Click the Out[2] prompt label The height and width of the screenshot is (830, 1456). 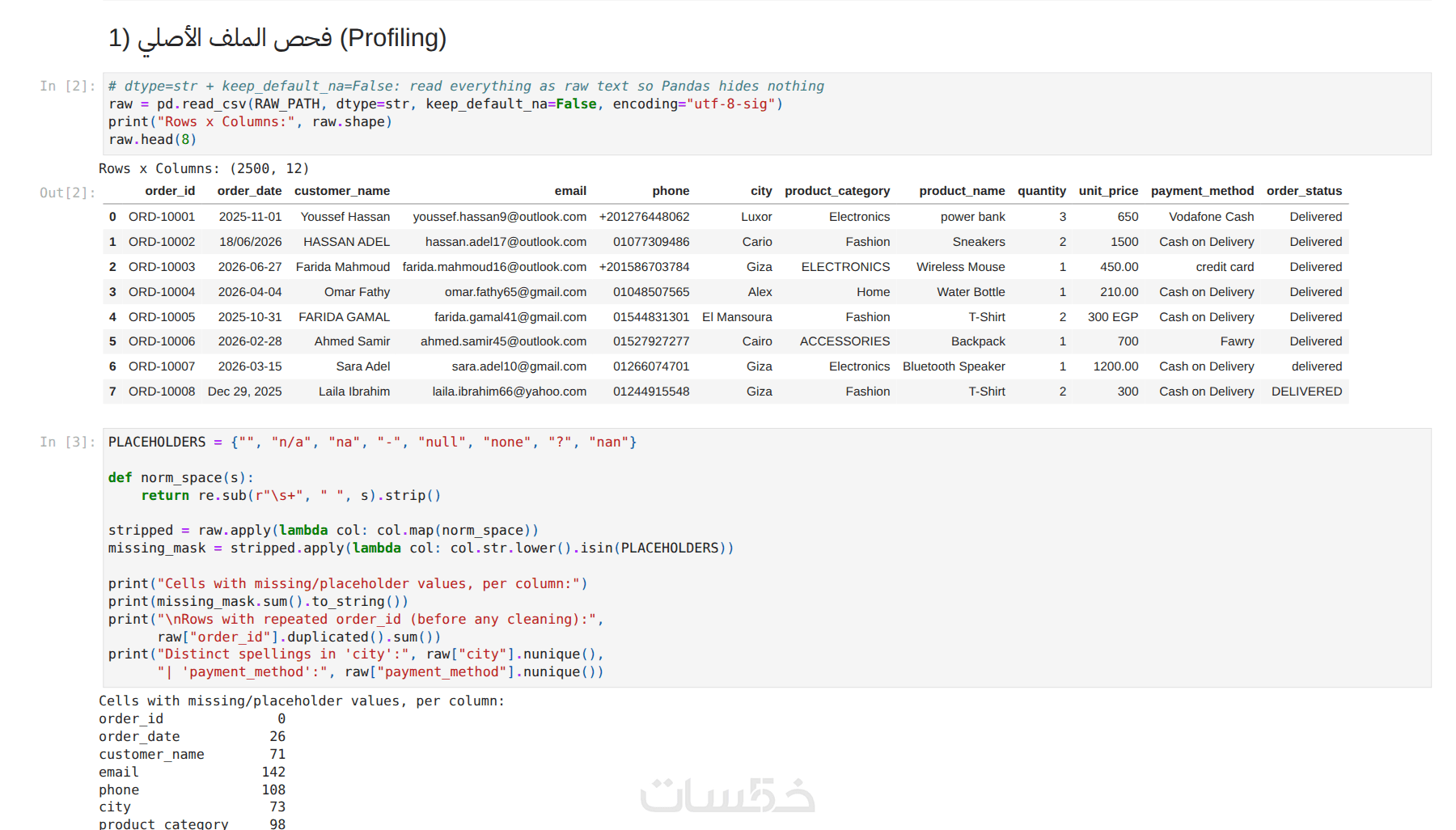[x=68, y=193]
